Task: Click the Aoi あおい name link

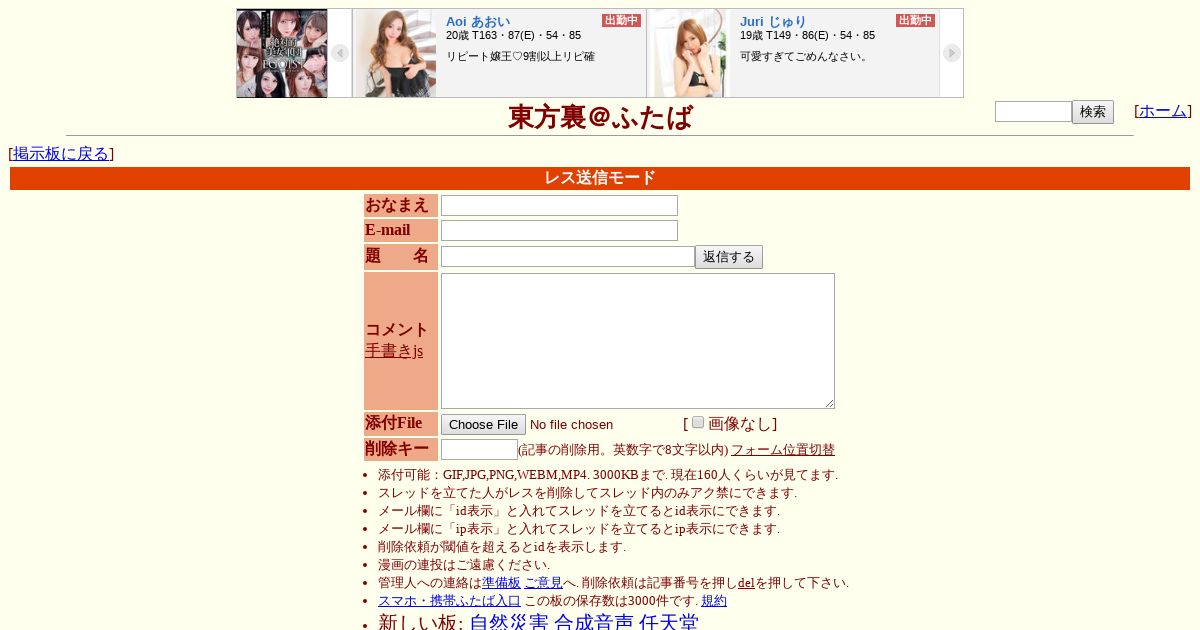Action: coord(478,21)
